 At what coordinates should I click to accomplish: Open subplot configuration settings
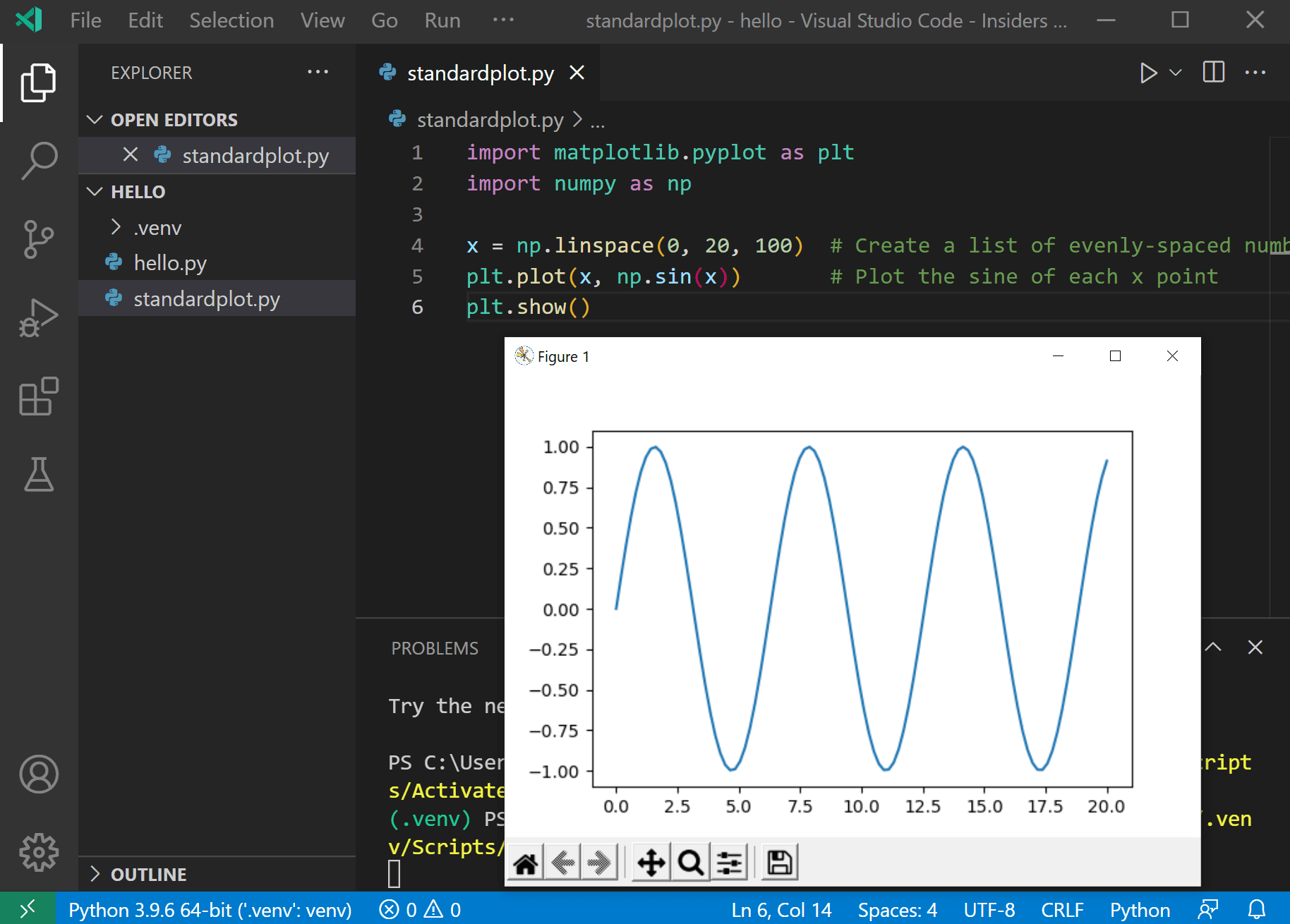(728, 861)
